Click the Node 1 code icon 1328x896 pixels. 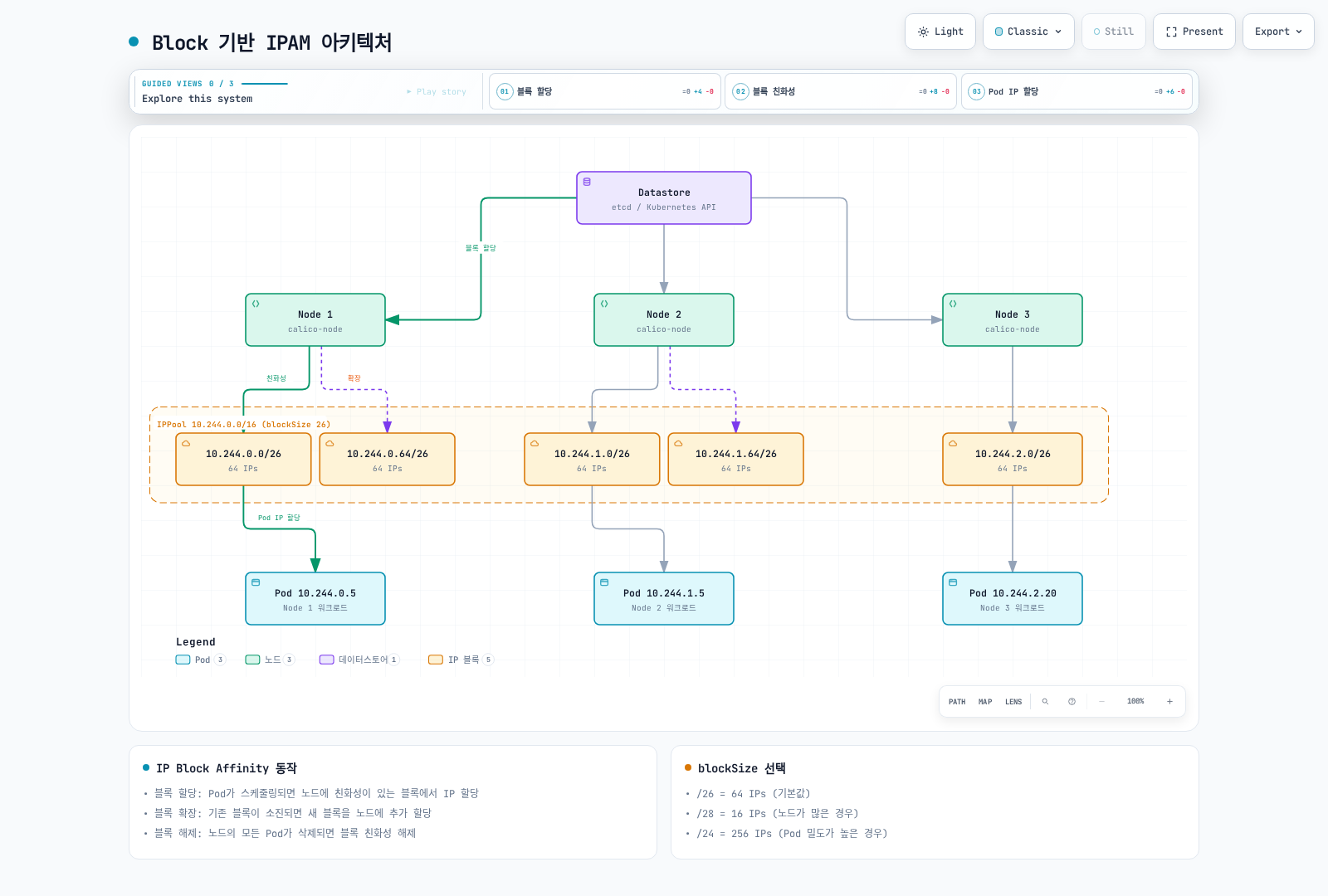pos(256,304)
